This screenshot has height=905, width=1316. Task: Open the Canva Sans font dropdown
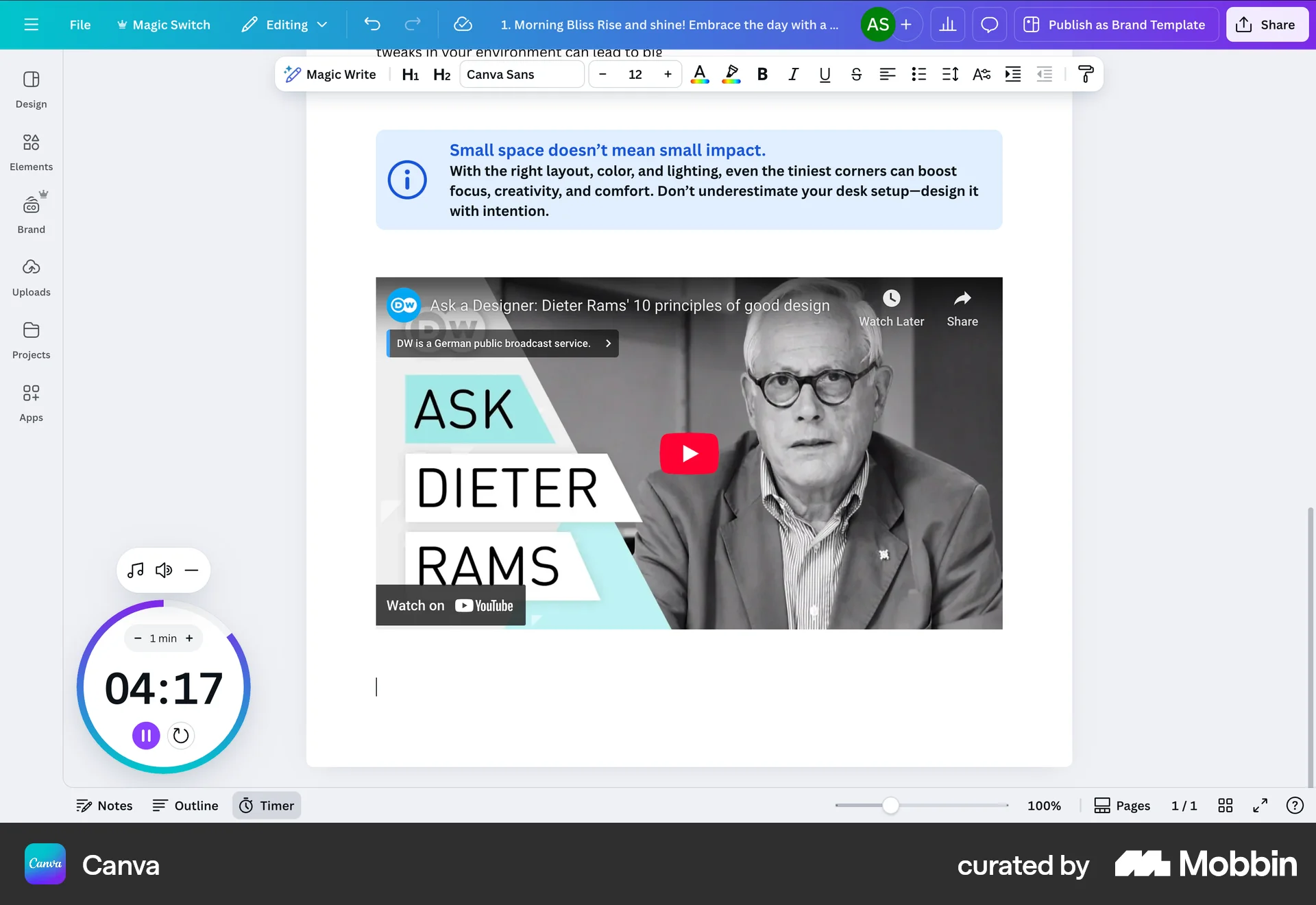coord(522,74)
